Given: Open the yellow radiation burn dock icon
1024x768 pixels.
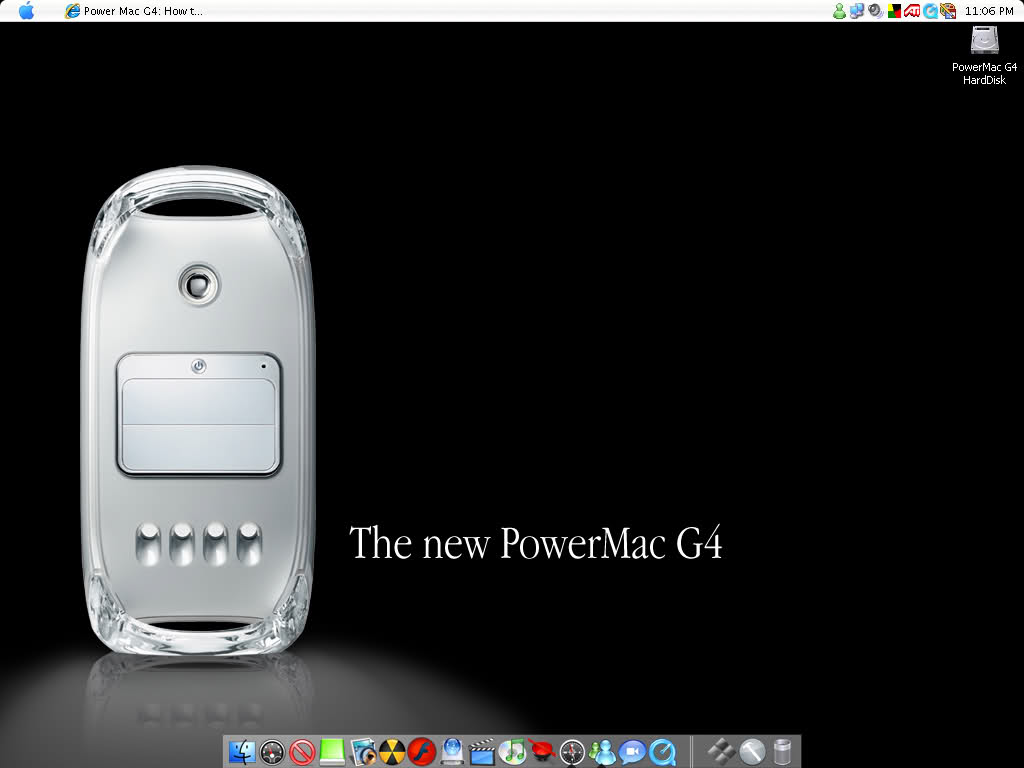Looking at the screenshot, I should pyautogui.click(x=392, y=752).
